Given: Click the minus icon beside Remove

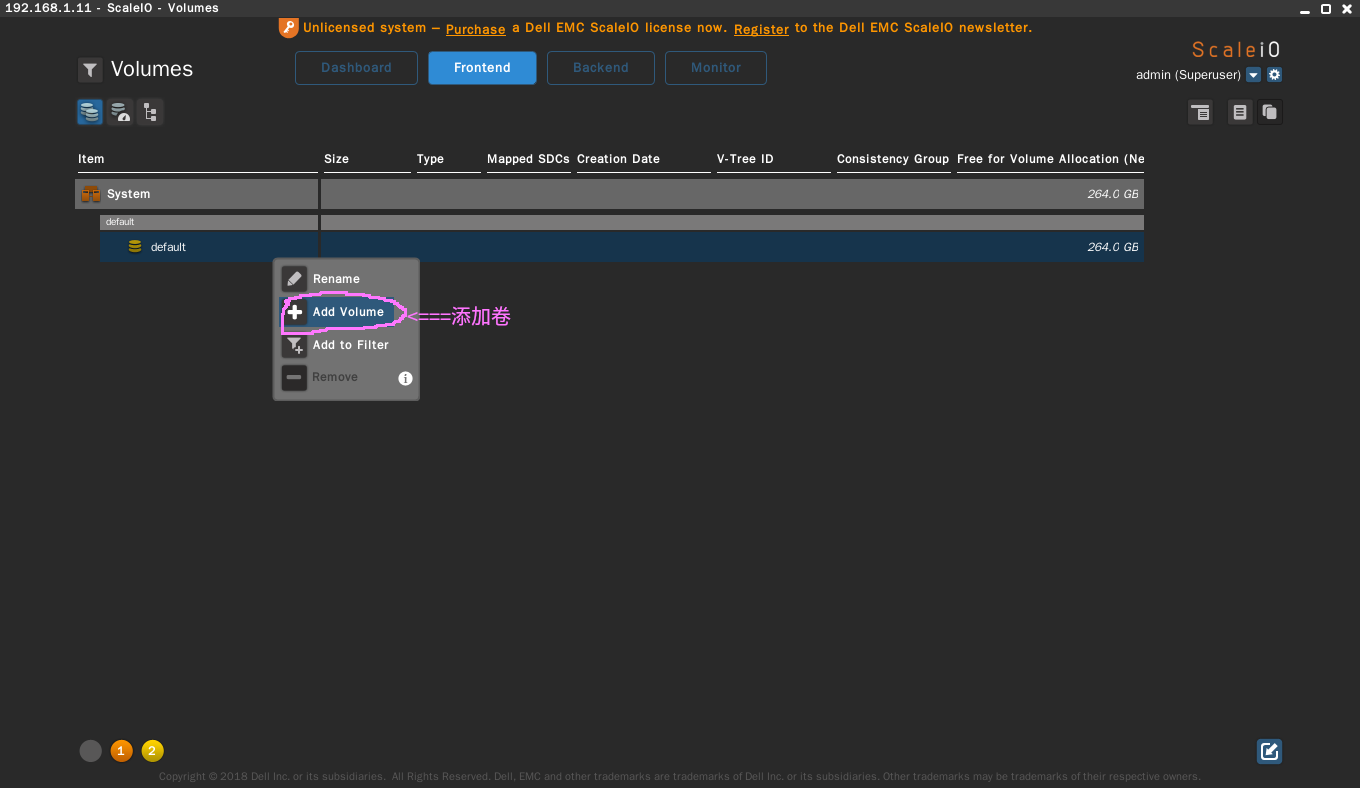Looking at the screenshot, I should click(294, 377).
